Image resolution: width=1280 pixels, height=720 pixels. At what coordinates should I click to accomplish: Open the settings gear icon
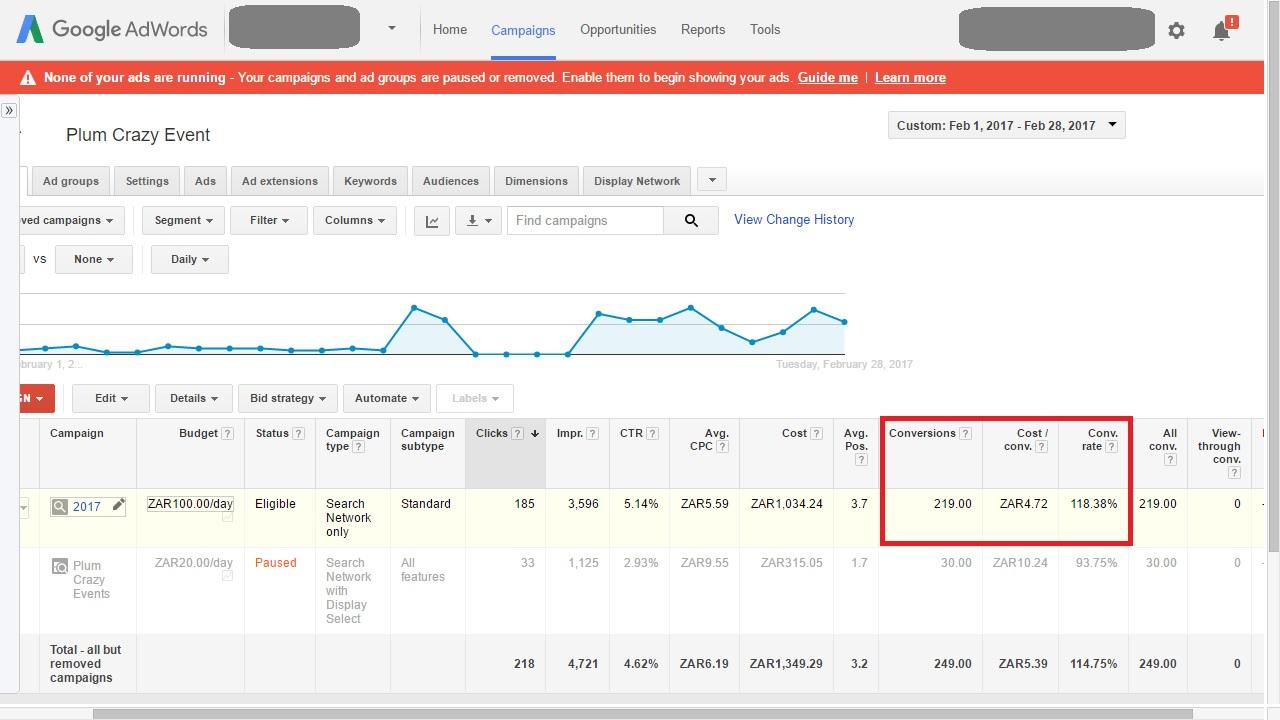point(1176,31)
